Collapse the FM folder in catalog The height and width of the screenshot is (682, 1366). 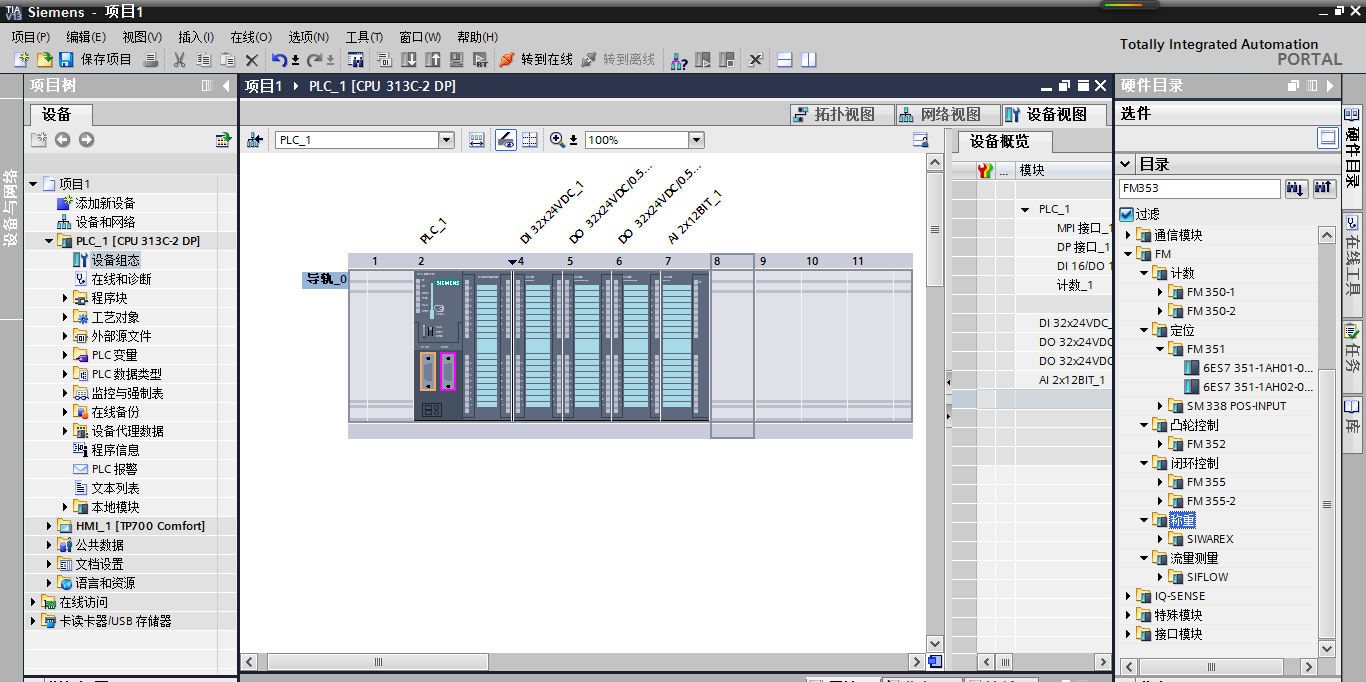(x=1129, y=255)
